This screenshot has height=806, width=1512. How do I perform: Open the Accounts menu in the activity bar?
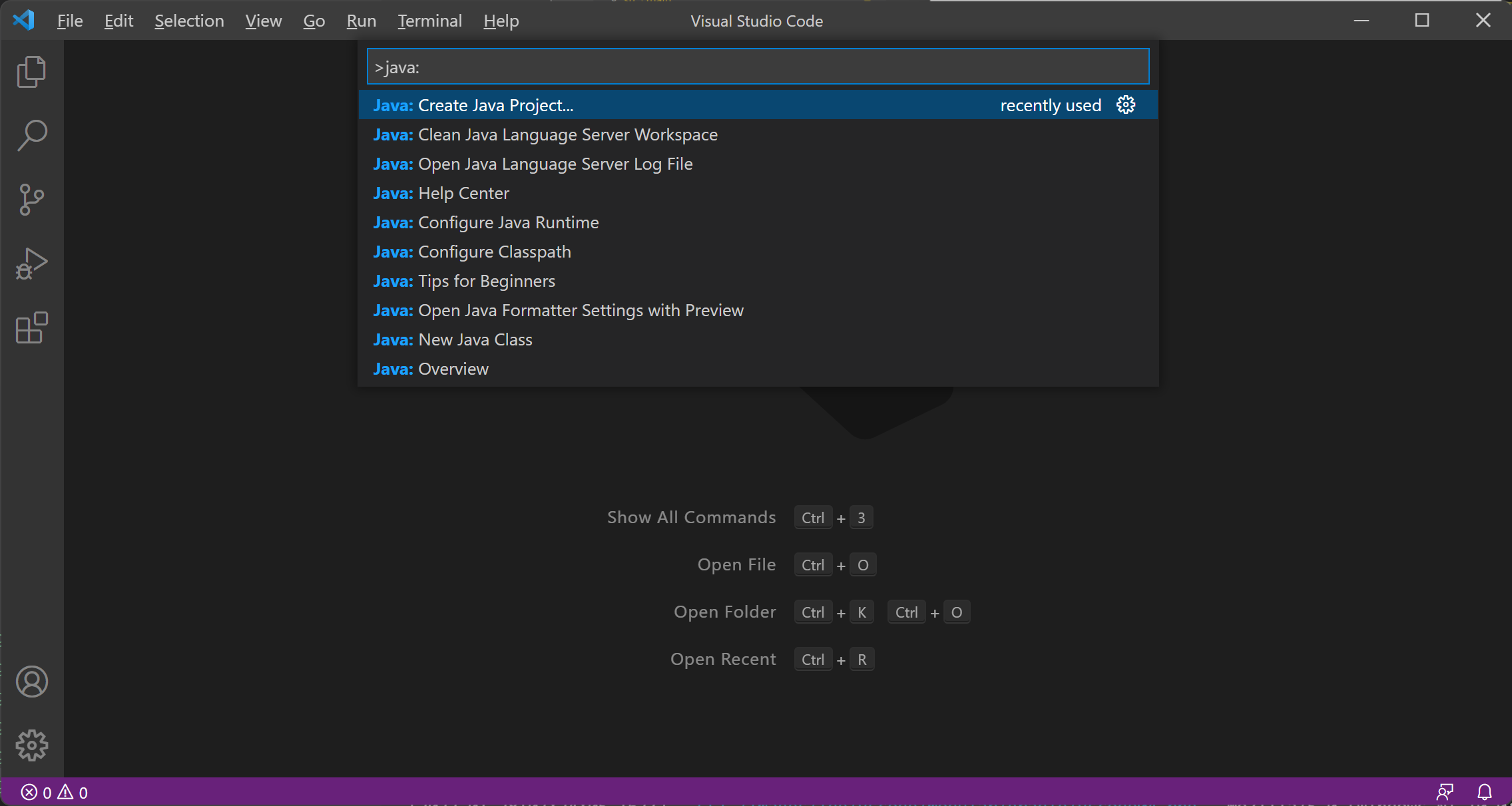(31, 681)
